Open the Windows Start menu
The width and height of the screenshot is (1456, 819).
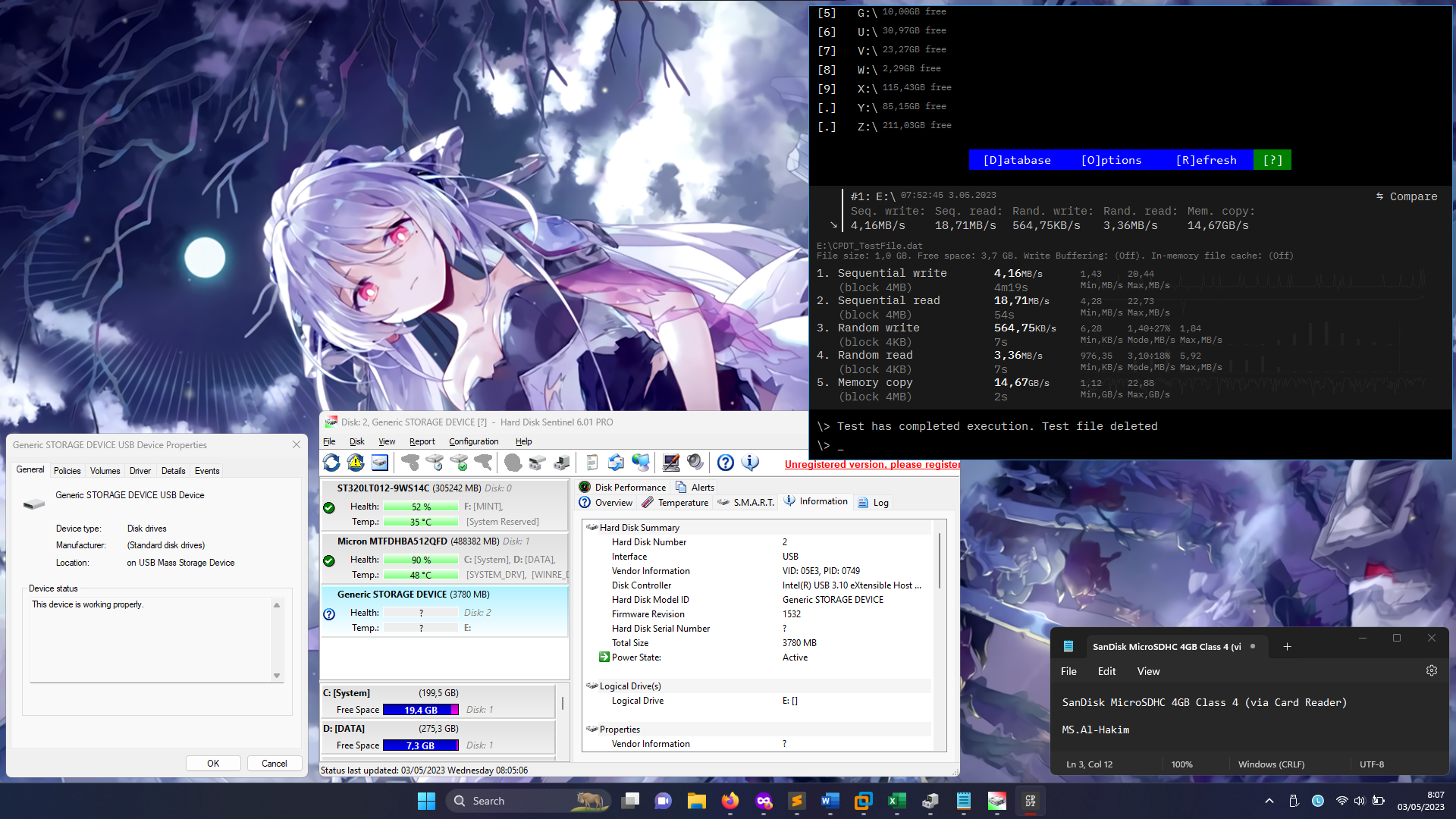[x=427, y=801]
